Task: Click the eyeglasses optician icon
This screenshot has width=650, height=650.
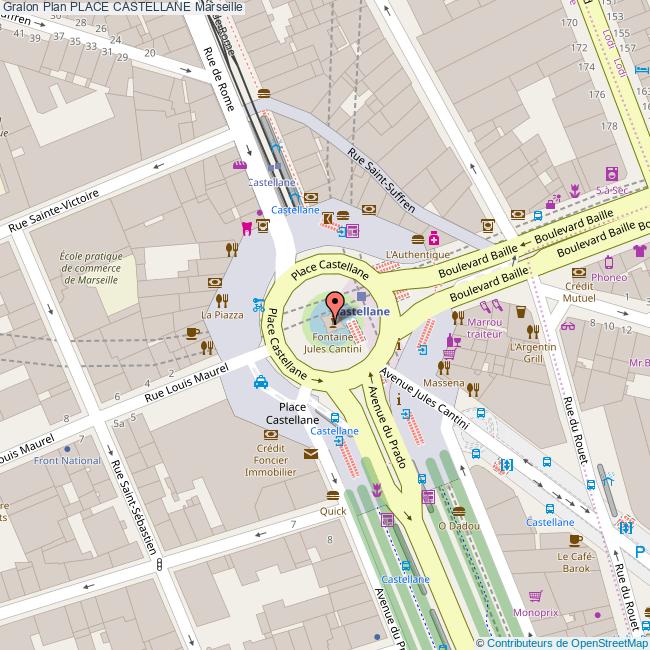Action: pyautogui.click(x=568, y=325)
